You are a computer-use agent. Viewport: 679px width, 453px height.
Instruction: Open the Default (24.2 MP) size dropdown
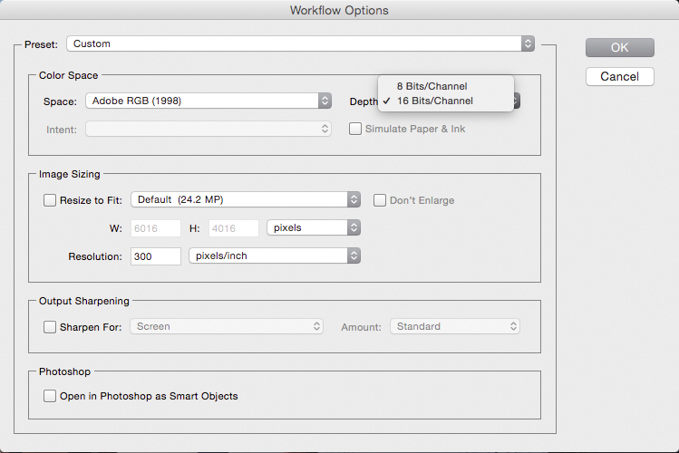coord(246,200)
